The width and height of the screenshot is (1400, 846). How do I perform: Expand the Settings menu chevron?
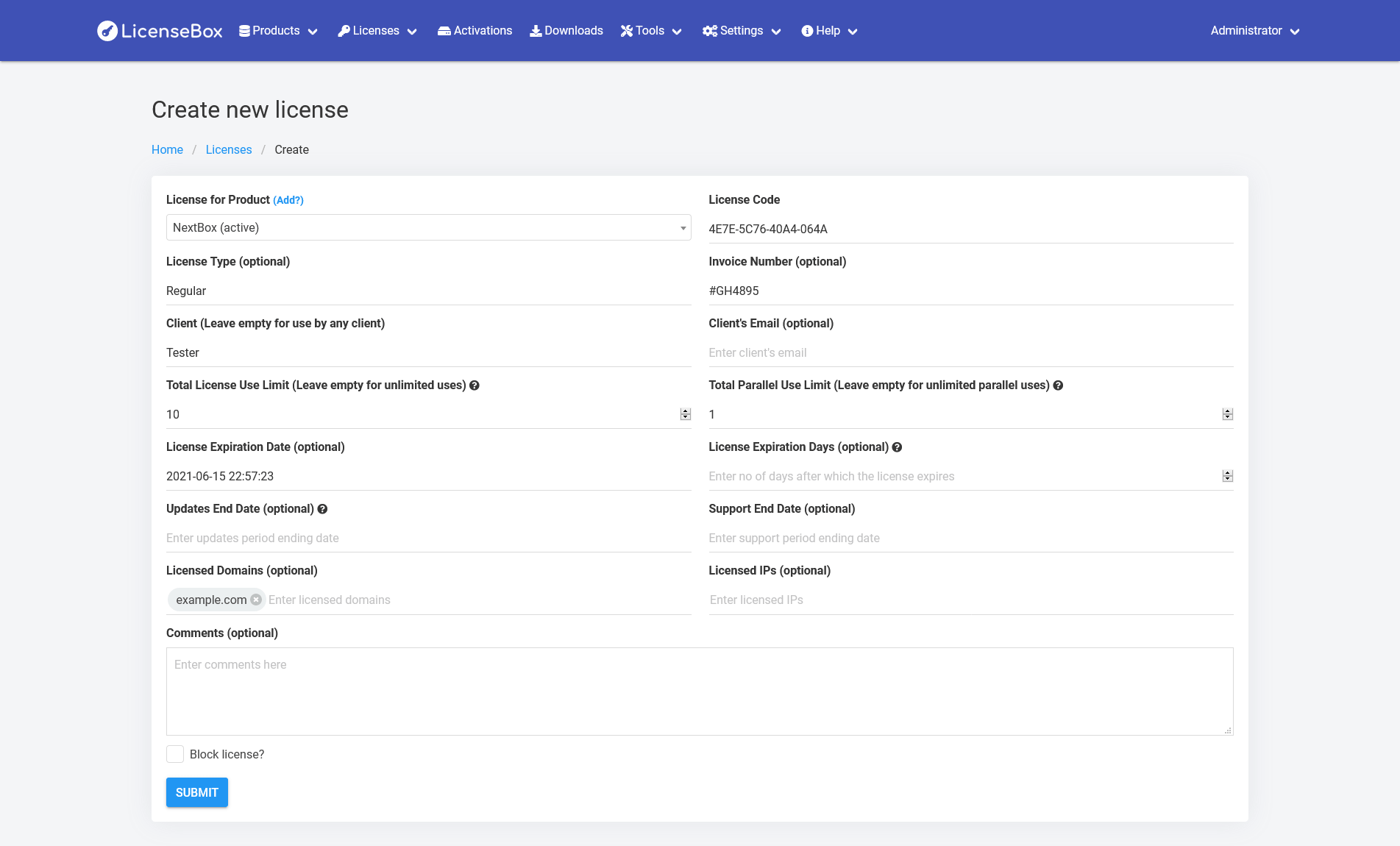[x=776, y=32]
